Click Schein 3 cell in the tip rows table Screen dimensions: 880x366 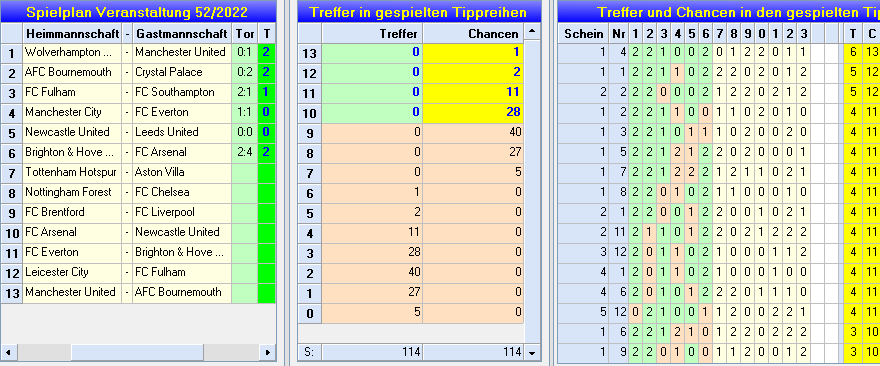click(584, 253)
